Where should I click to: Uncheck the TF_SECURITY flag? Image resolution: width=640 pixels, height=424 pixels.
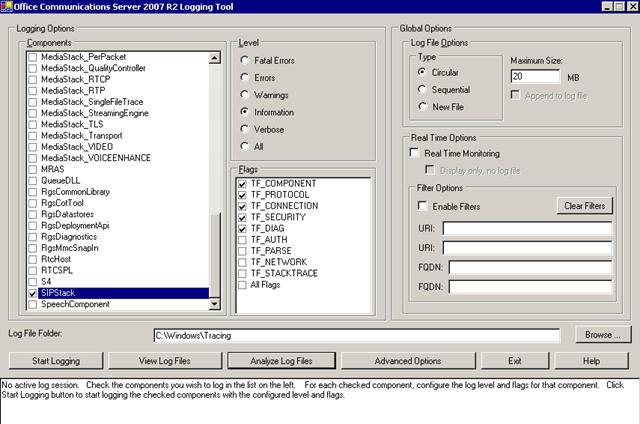tap(242, 218)
